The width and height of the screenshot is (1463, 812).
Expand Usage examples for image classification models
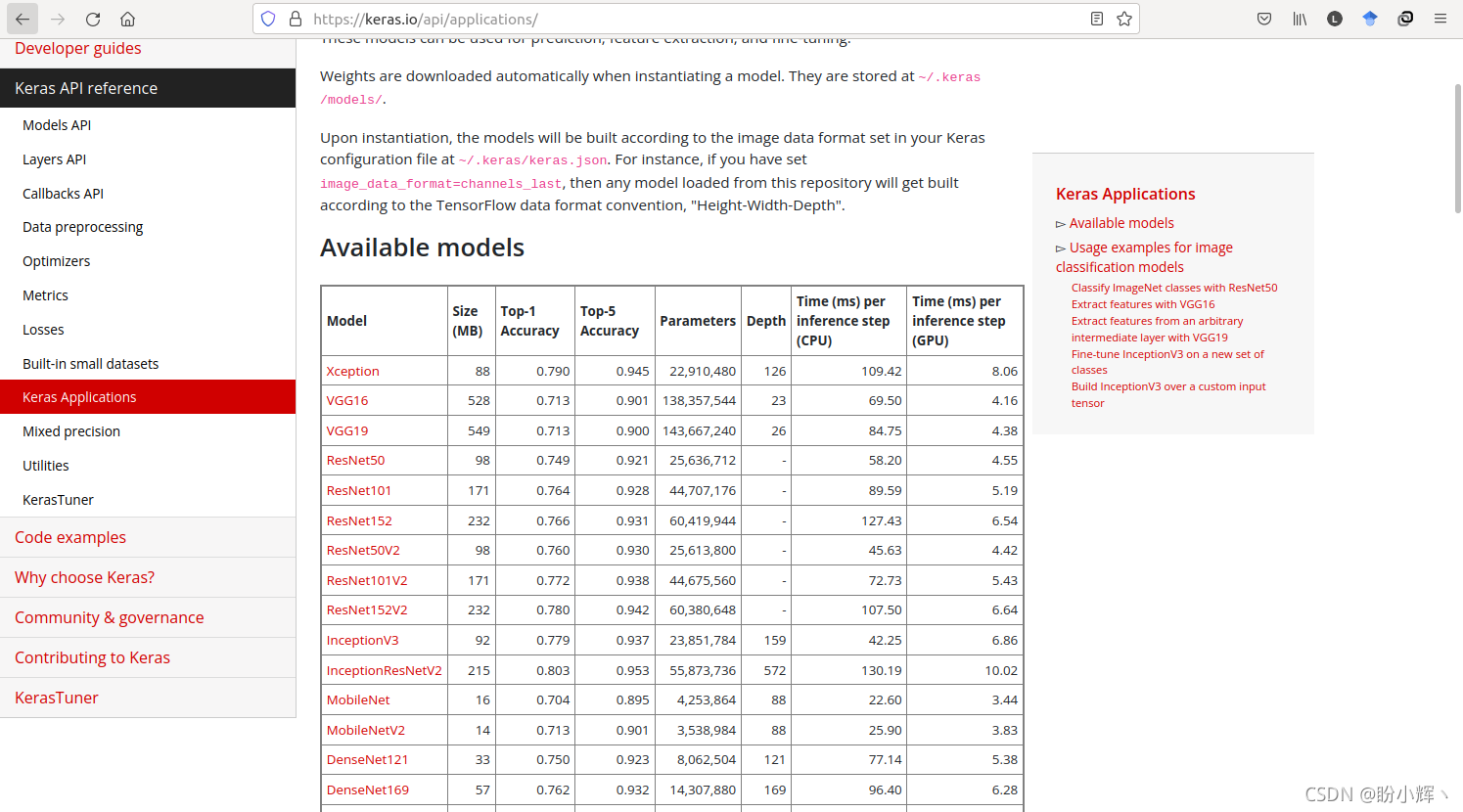[1144, 257]
